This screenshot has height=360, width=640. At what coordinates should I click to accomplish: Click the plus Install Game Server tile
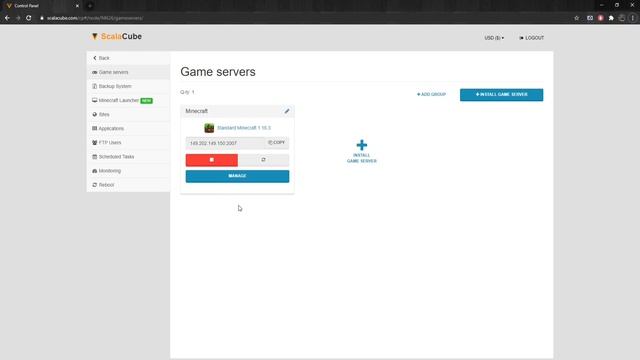coord(362,151)
